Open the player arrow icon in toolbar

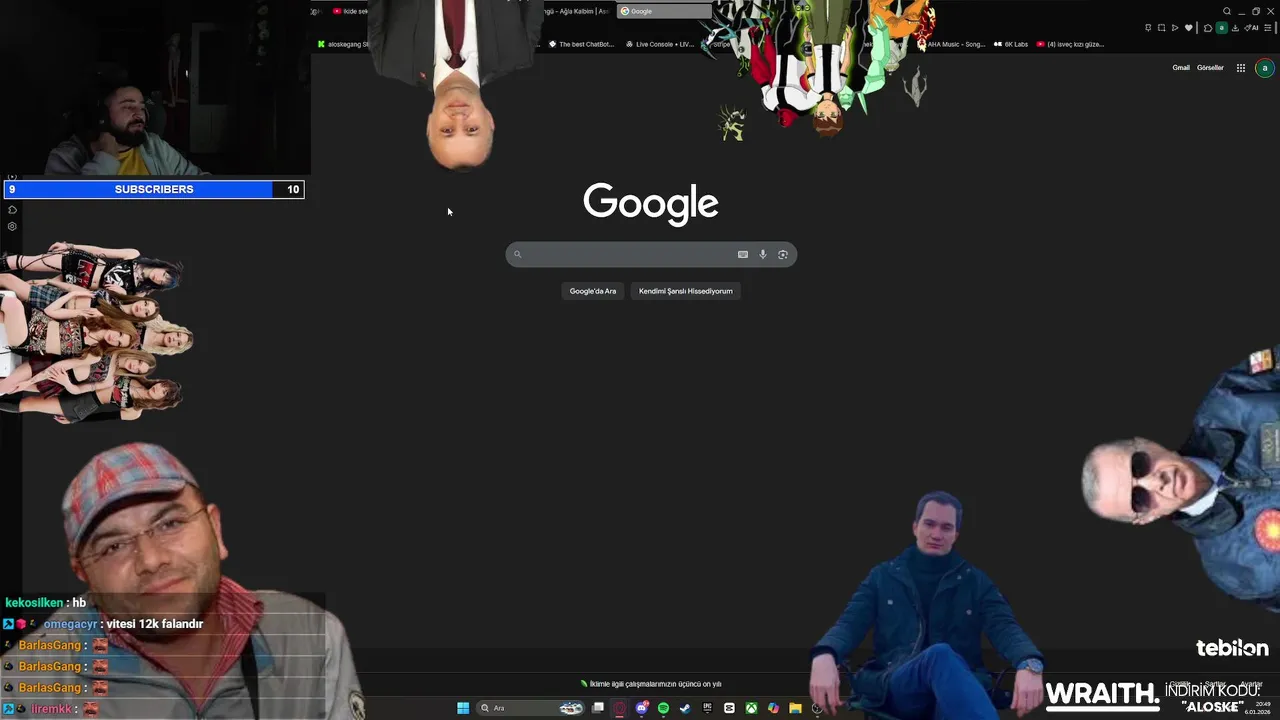(x=1175, y=28)
